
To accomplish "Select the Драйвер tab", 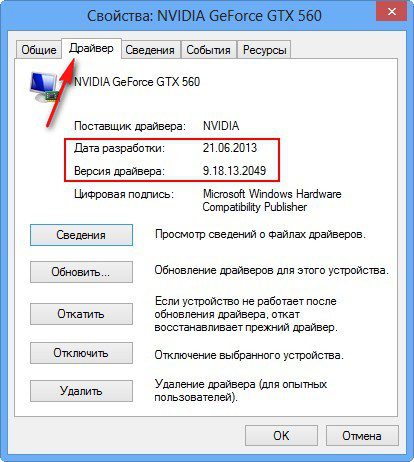I will [91, 49].
